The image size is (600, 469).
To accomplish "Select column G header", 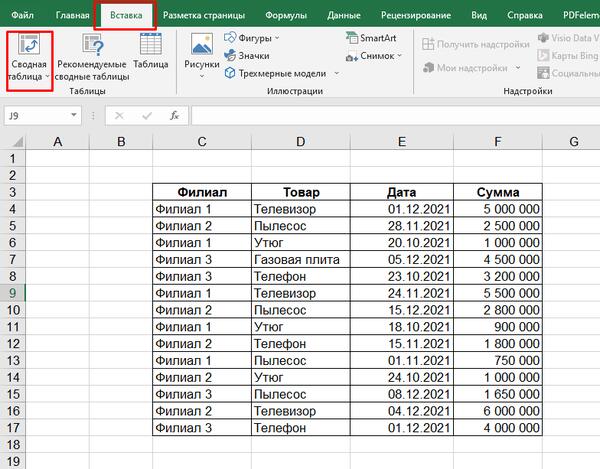I will click(572, 142).
